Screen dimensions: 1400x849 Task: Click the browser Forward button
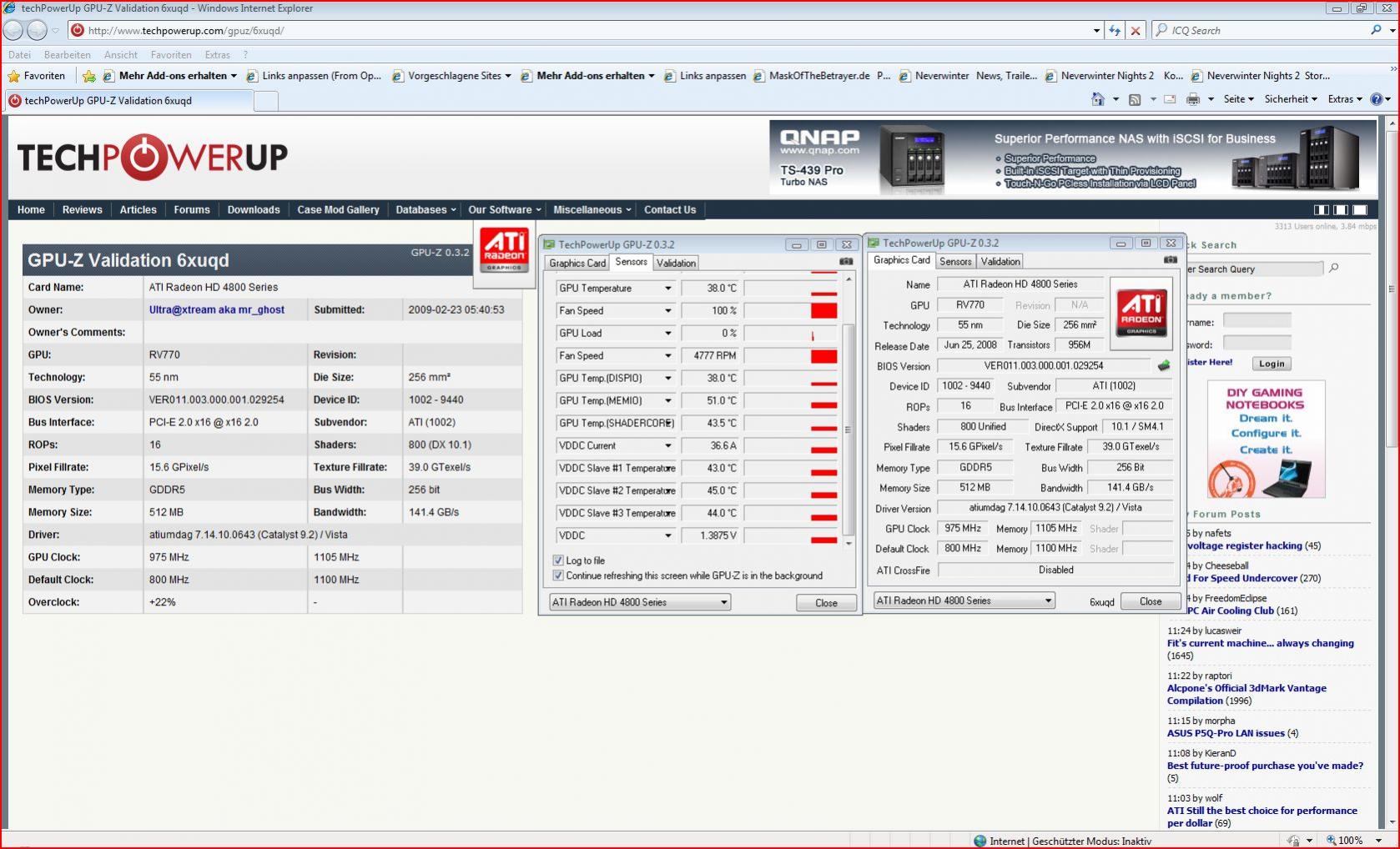(x=38, y=30)
